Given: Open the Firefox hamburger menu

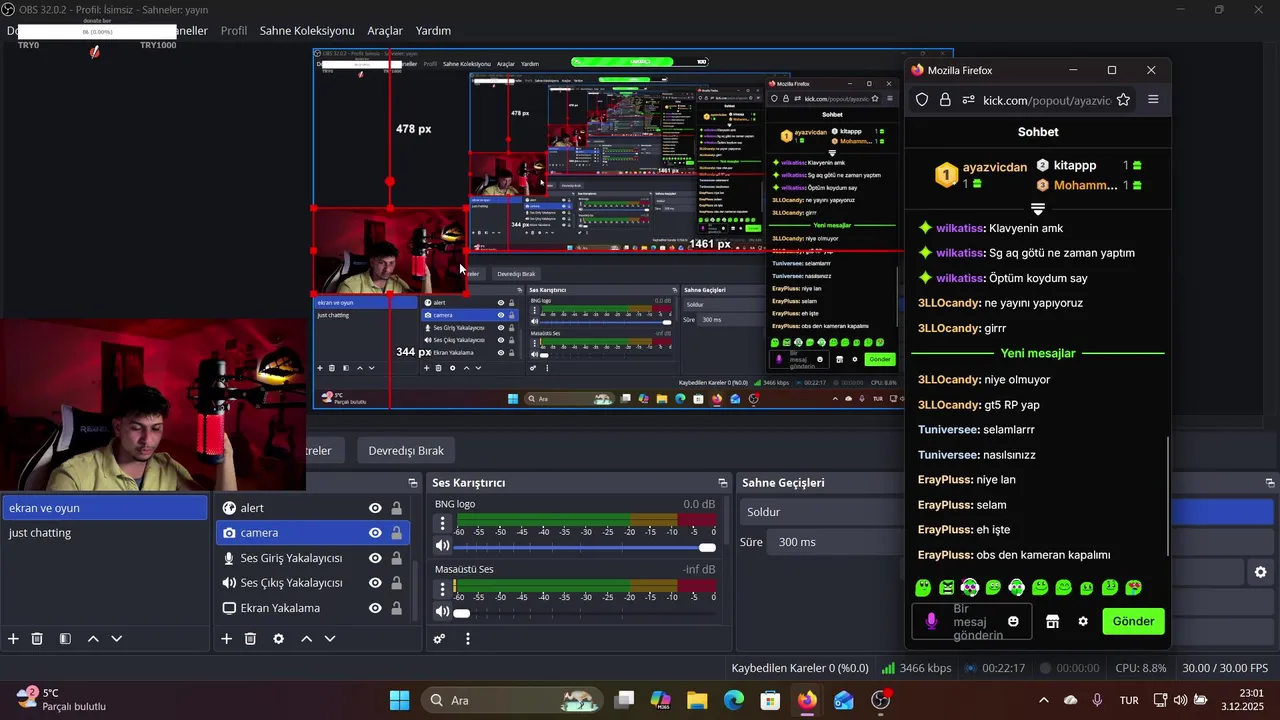Looking at the screenshot, I should pyautogui.click(x=1153, y=100).
